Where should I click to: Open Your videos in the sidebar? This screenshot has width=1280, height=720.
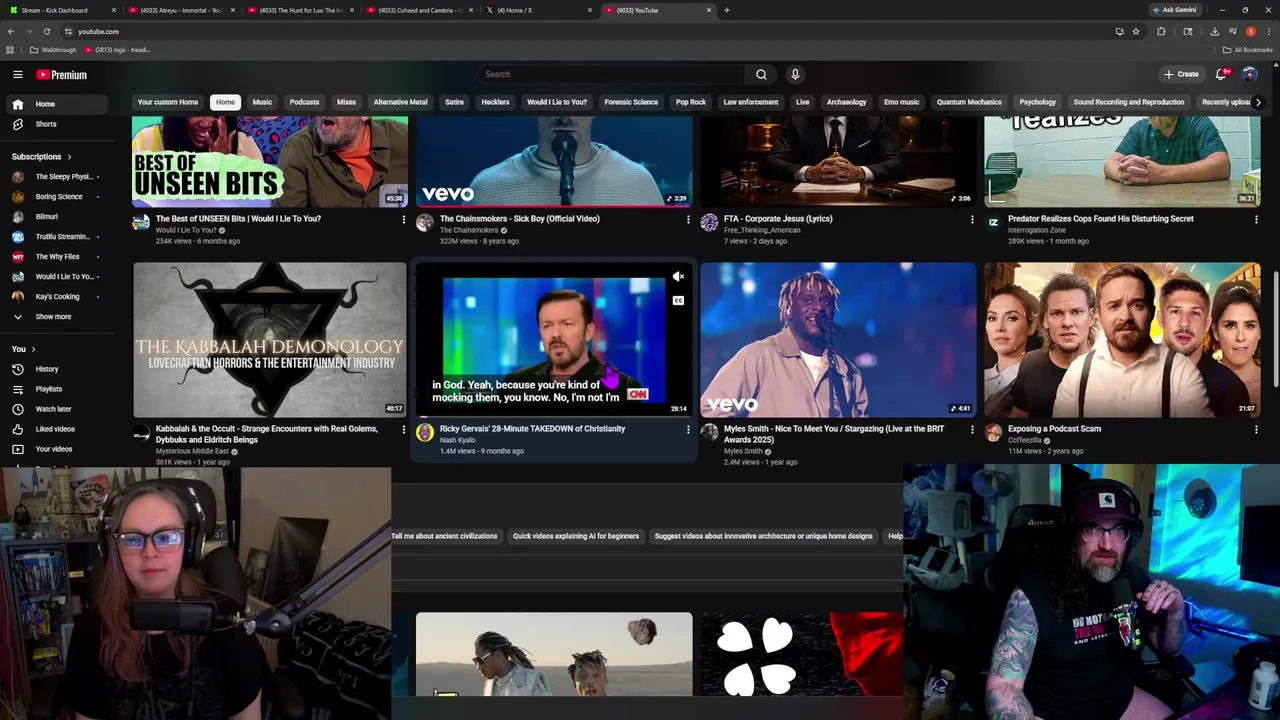tap(54, 449)
